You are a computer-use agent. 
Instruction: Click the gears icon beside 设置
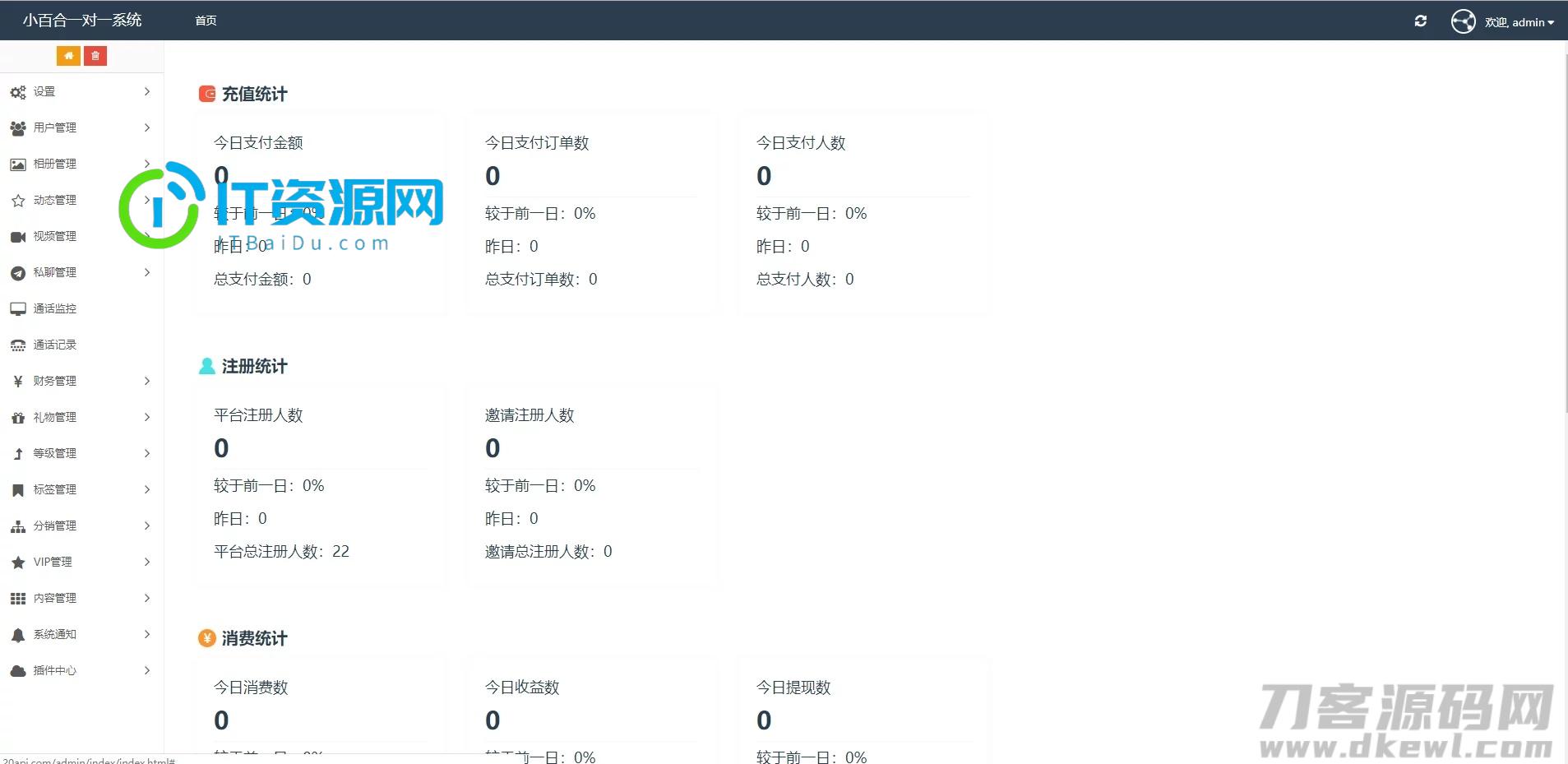[x=18, y=92]
